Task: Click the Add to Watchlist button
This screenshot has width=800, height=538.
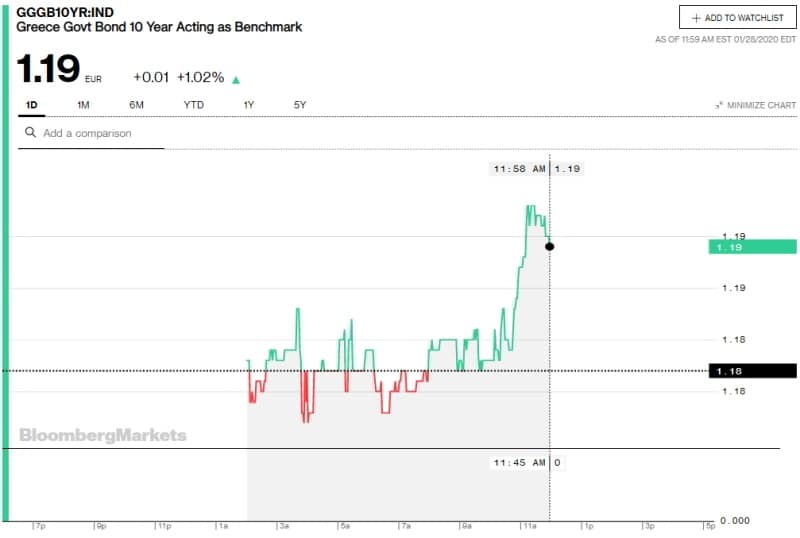Action: tap(738, 18)
